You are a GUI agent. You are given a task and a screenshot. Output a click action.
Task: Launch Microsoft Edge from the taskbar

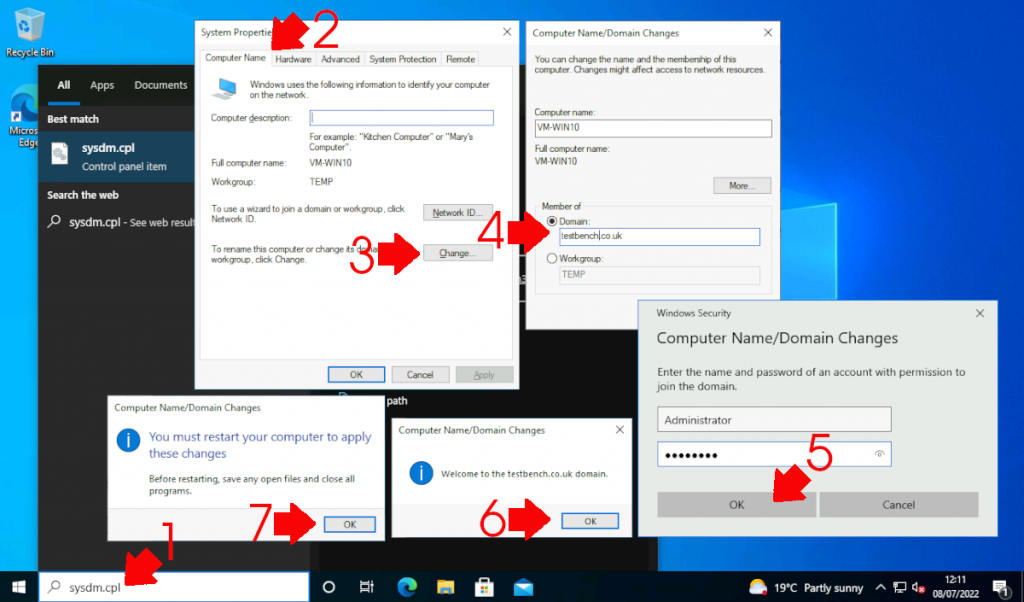point(407,587)
